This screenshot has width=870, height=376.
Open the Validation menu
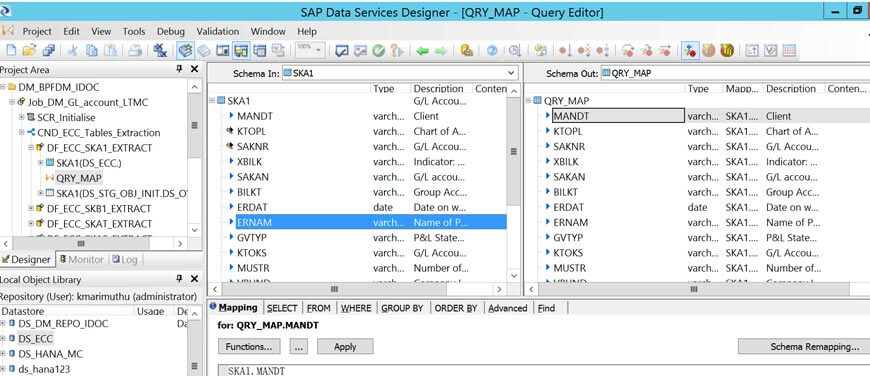click(x=218, y=32)
